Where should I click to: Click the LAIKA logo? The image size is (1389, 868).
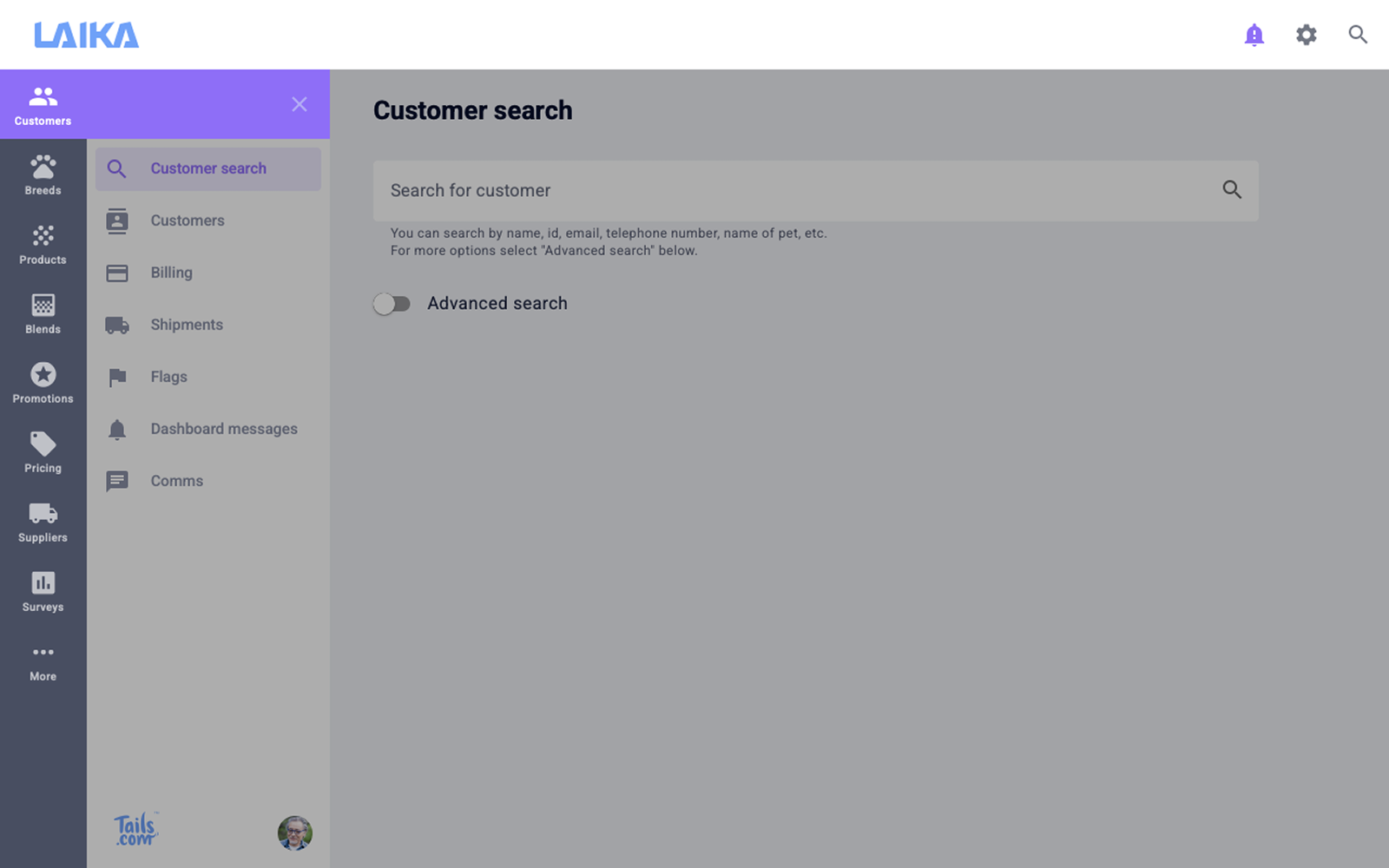pyautogui.click(x=86, y=35)
